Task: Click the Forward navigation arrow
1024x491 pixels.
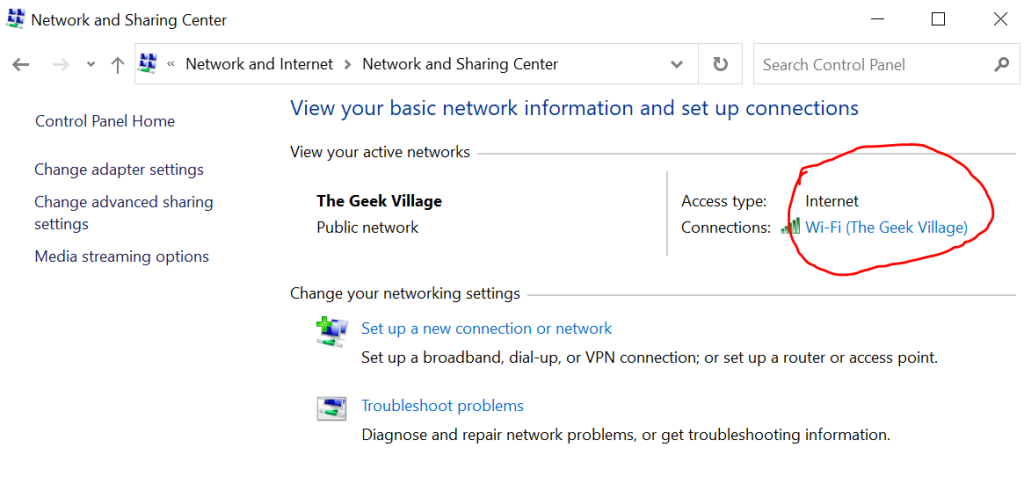Action: pyautogui.click(x=60, y=64)
